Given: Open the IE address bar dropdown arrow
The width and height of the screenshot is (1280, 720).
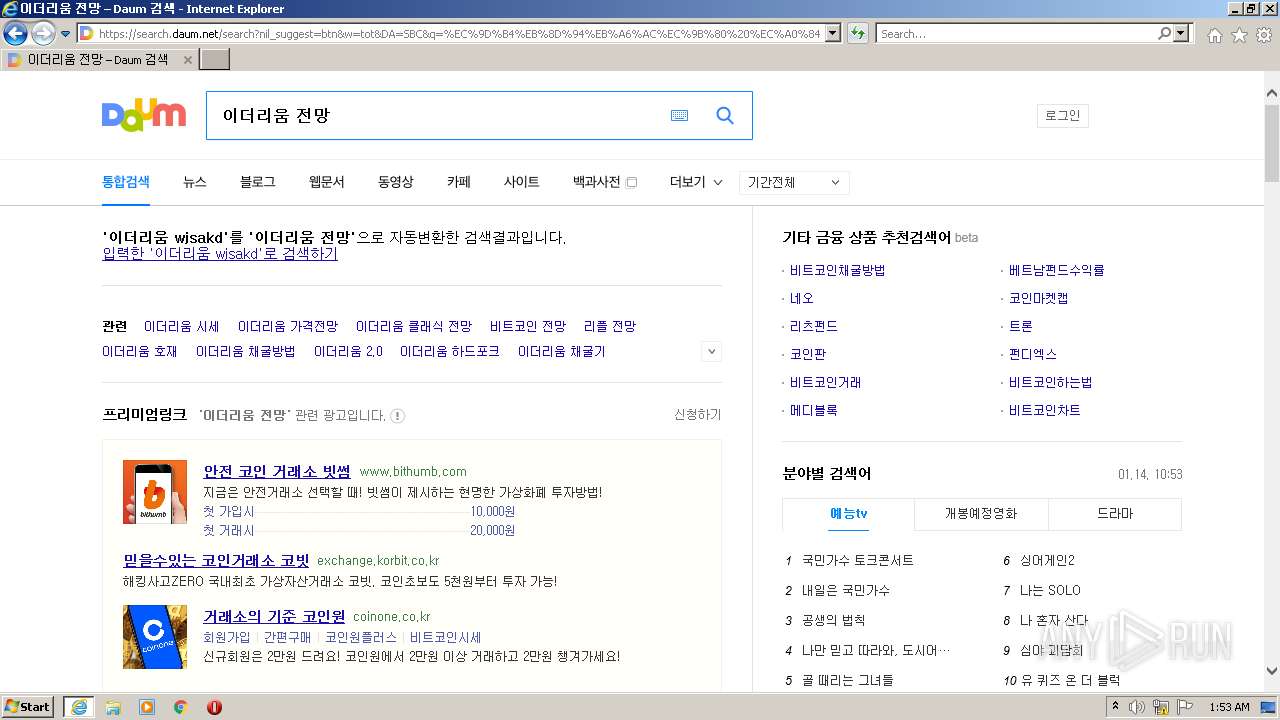Looking at the screenshot, I should pyautogui.click(x=834, y=33).
